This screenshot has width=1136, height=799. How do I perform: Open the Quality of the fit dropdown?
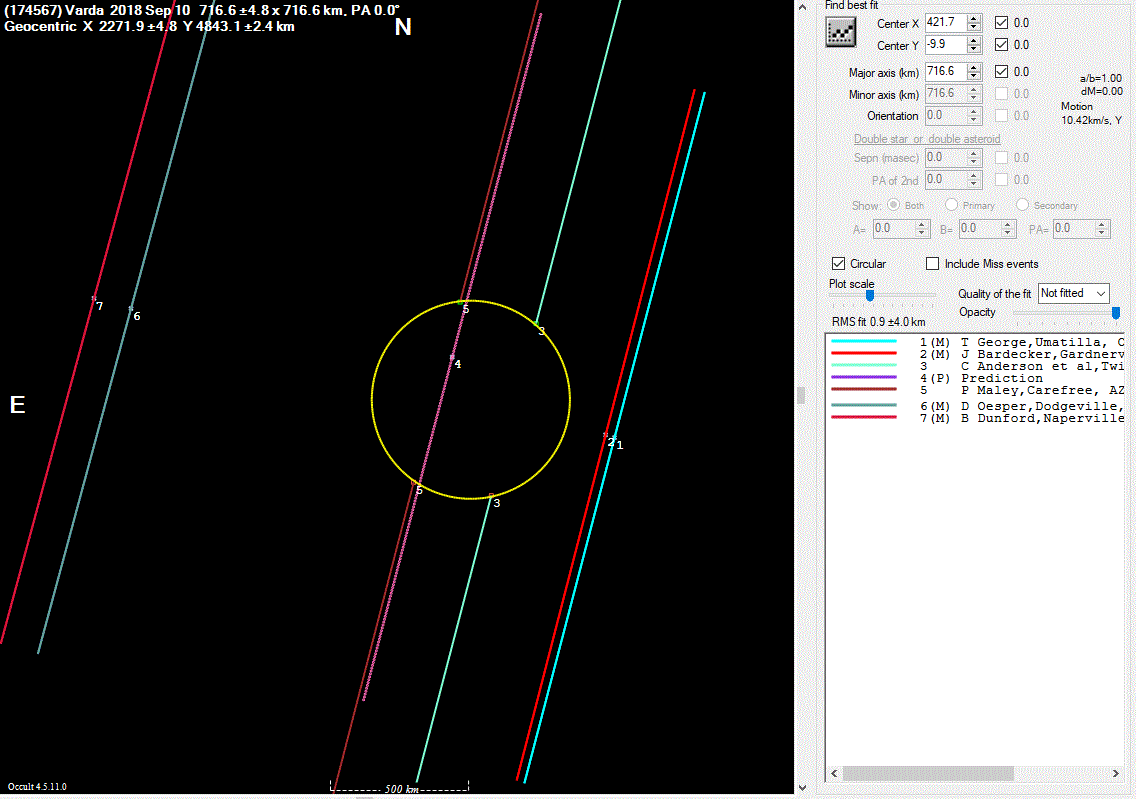click(1074, 293)
